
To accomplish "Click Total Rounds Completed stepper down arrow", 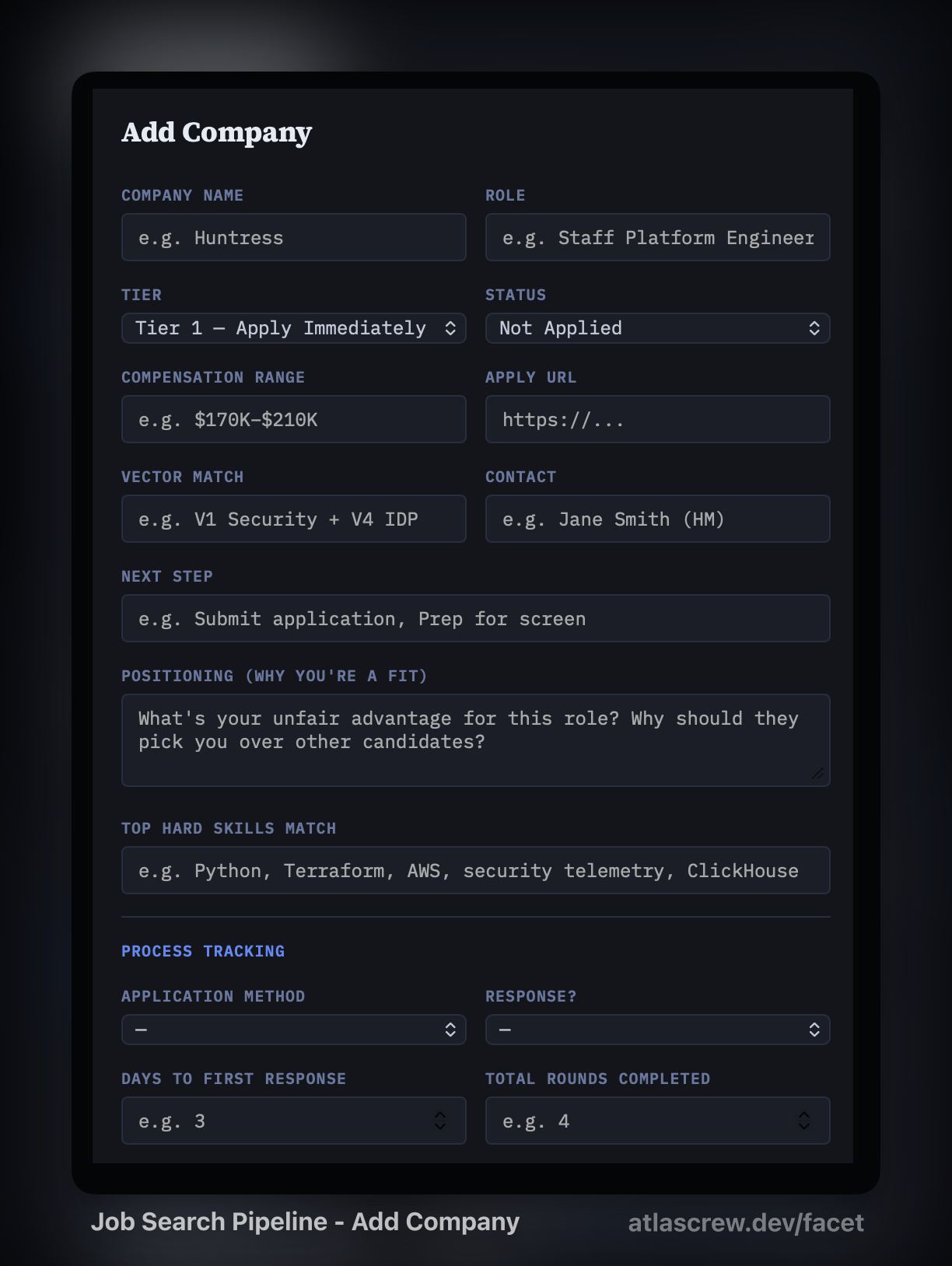I will (804, 1127).
